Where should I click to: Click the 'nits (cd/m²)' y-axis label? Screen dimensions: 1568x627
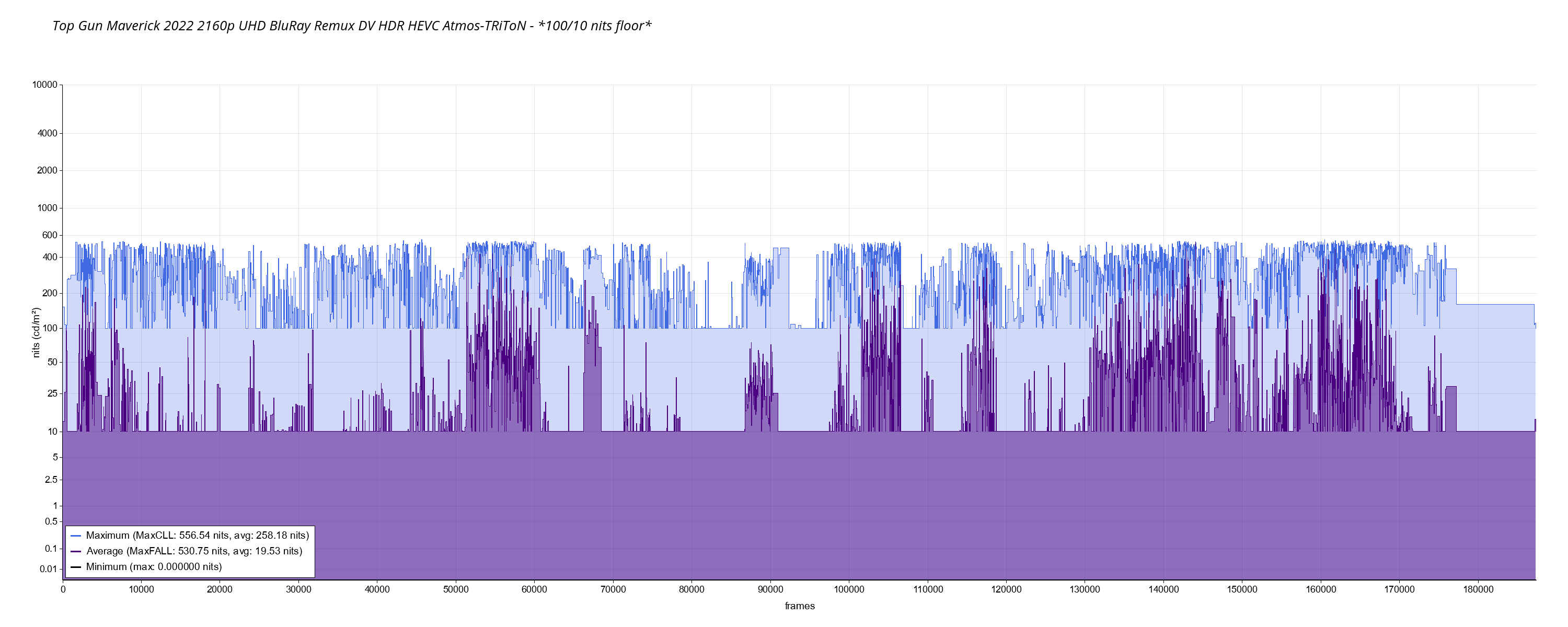tap(36, 332)
